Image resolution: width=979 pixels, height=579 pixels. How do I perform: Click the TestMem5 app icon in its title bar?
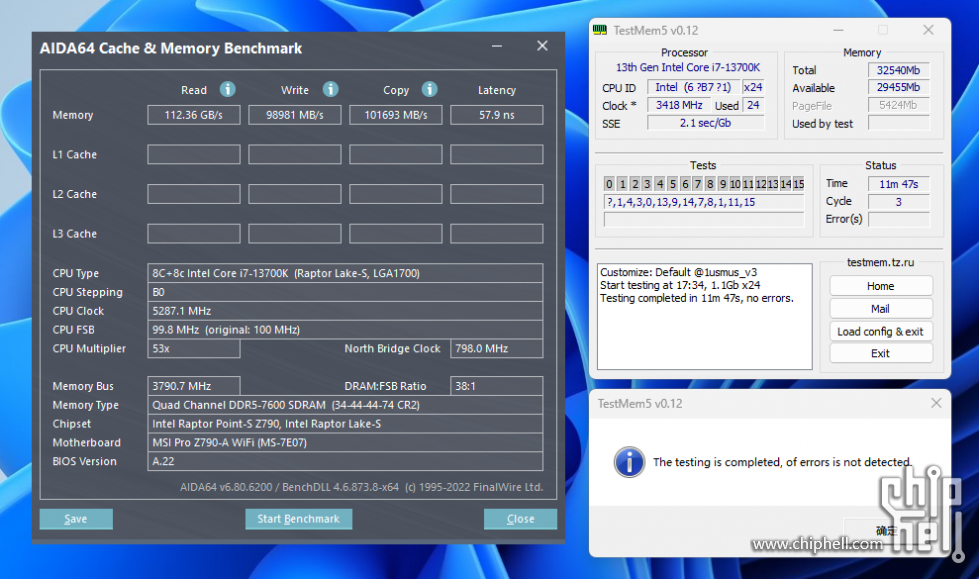click(600, 30)
